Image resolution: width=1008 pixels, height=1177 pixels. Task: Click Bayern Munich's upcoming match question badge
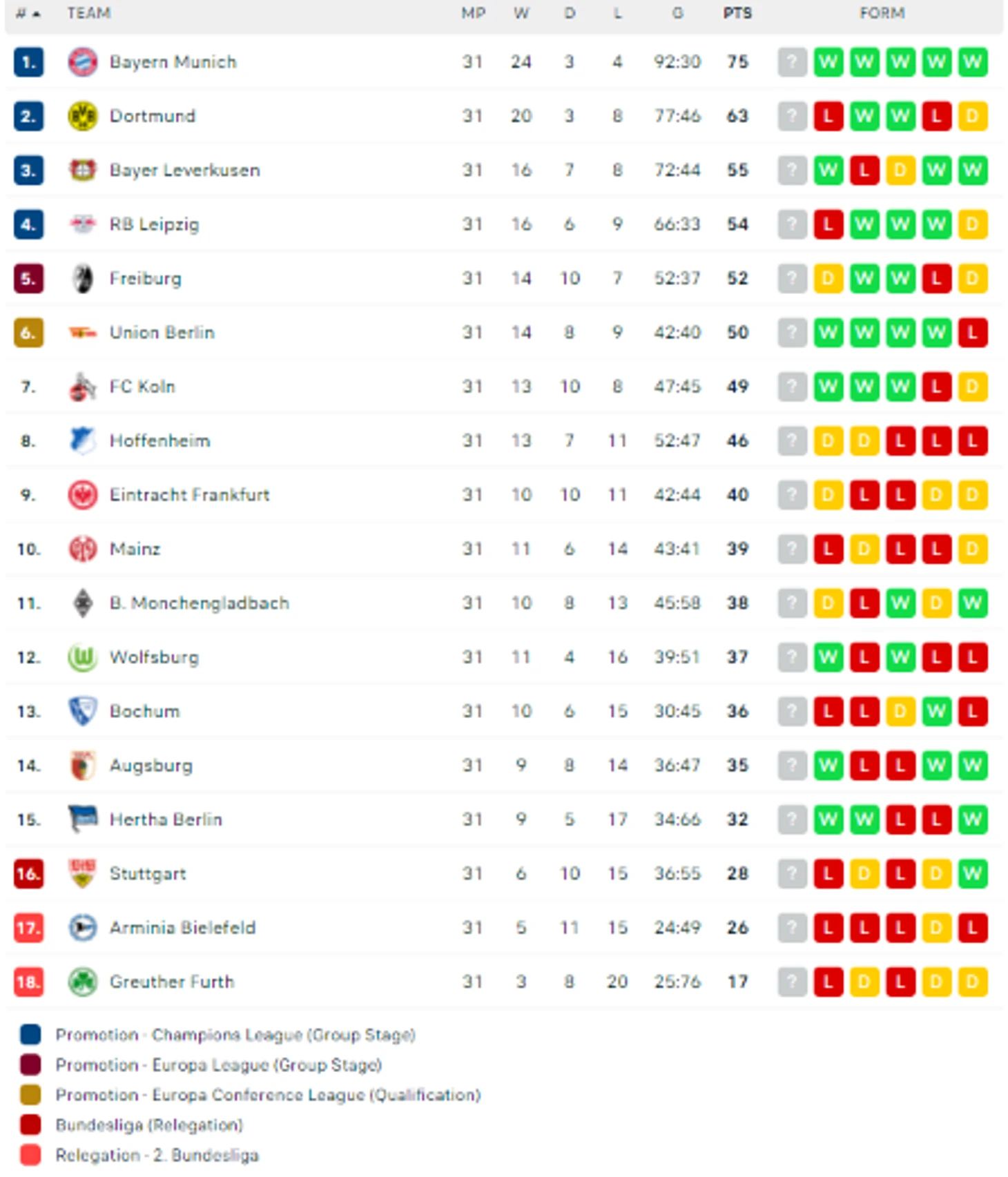(x=792, y=62)
